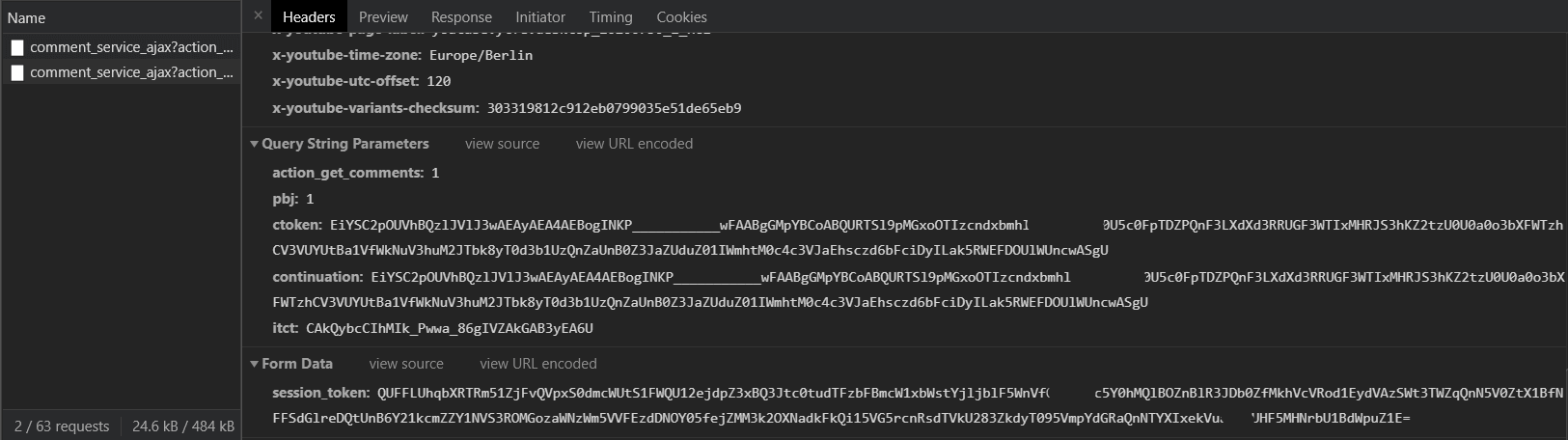Open the Preview tab
The width and height of the screenshot is (1568, 440).
point(383,17)
